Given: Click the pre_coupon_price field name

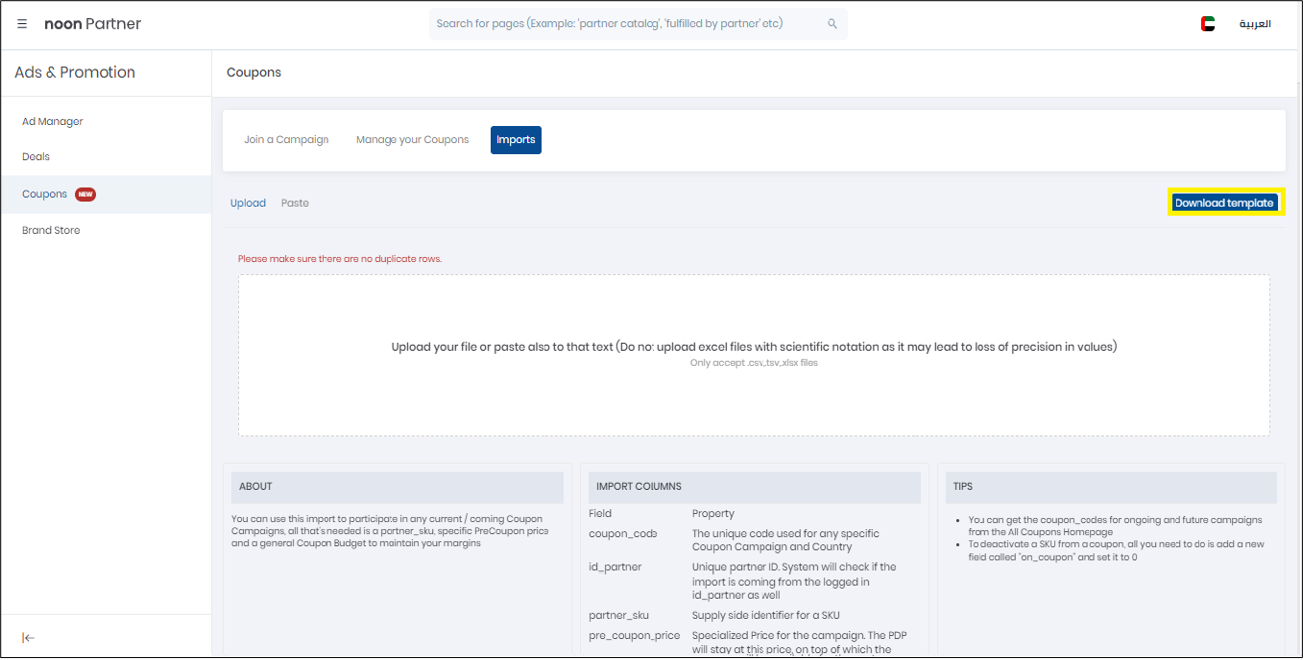Looking at the screenshot, I should click(x=634, y=635).
